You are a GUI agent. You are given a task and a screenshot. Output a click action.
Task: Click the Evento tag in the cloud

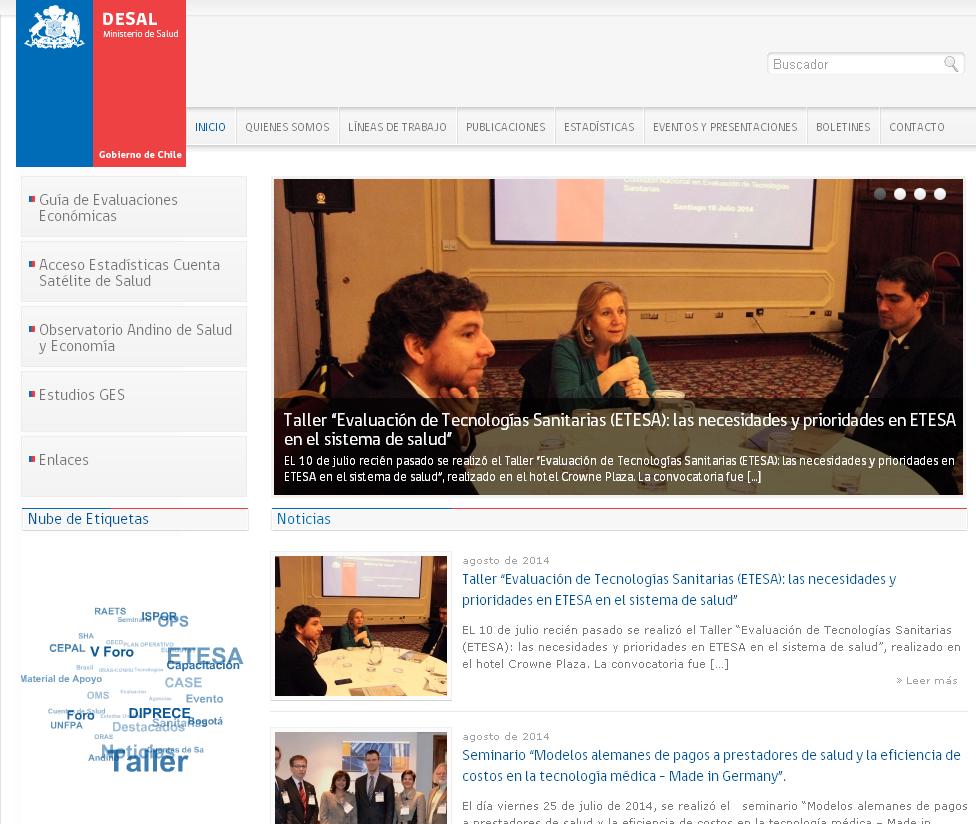coord(204,698)
